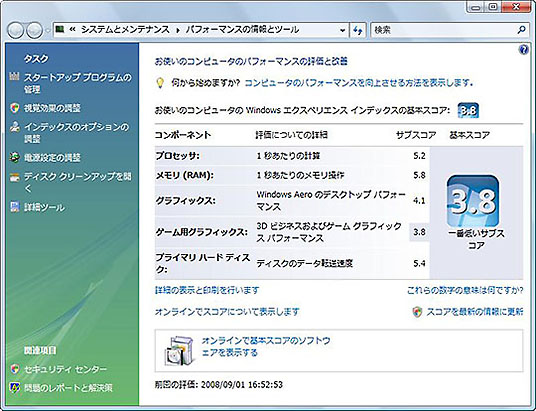Open 詳細の表示と印刷を行います link
Viewport: 536px width, 411px height.
pos(207,290)
